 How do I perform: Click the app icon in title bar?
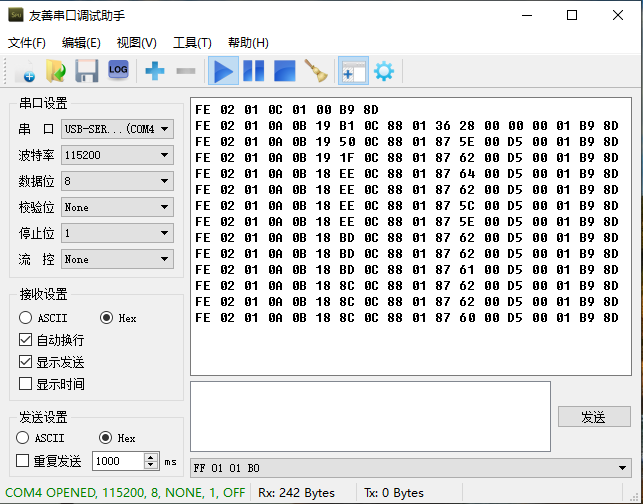pyautogui.click(x=16, y=15)
